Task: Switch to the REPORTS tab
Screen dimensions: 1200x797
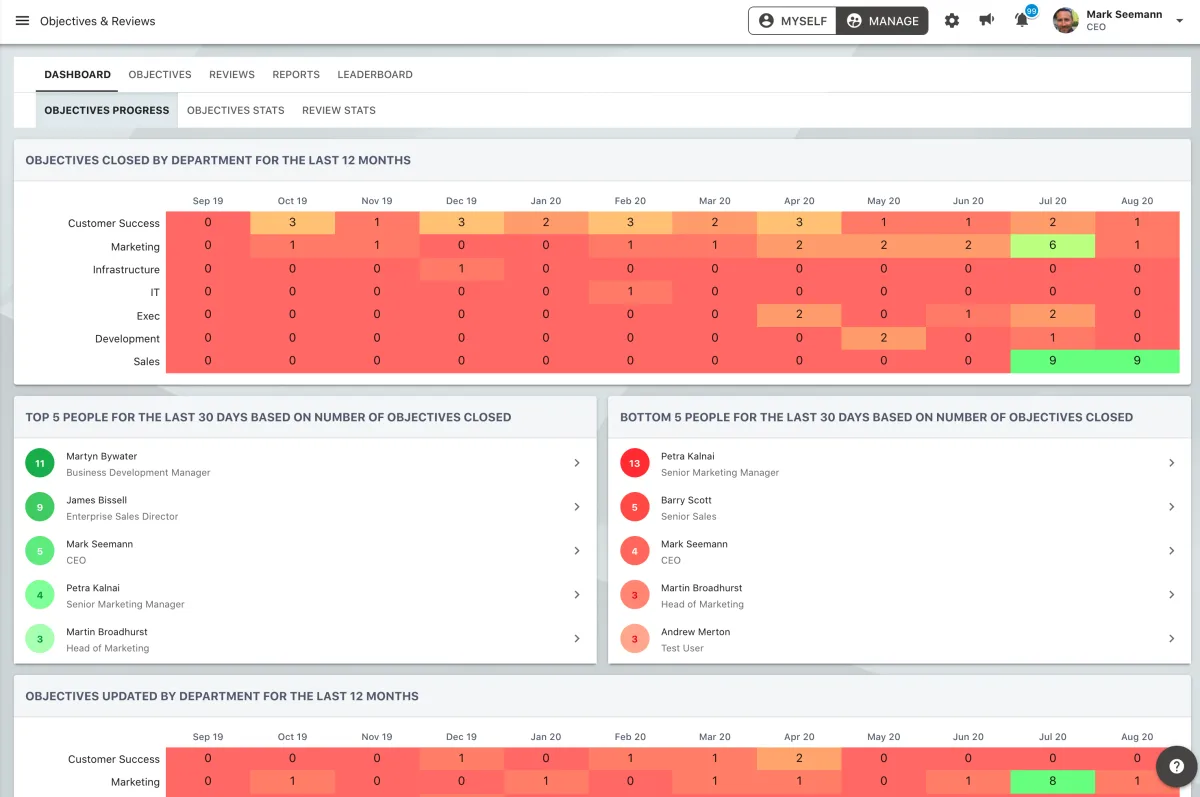Action: coord(296,75)
